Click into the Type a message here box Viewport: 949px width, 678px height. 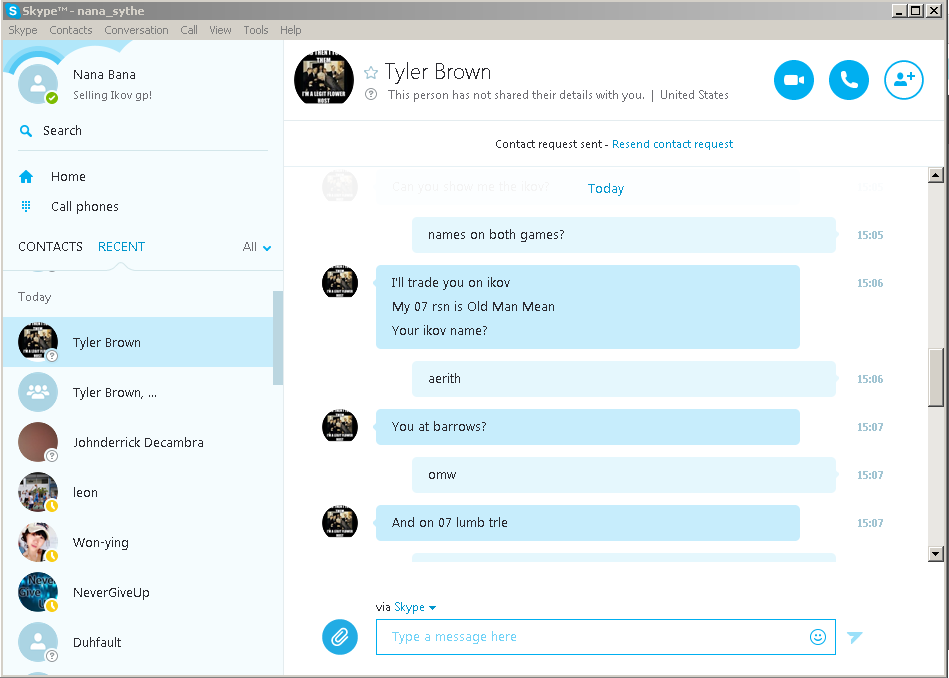pyautogui.click(x=605, y=637)
